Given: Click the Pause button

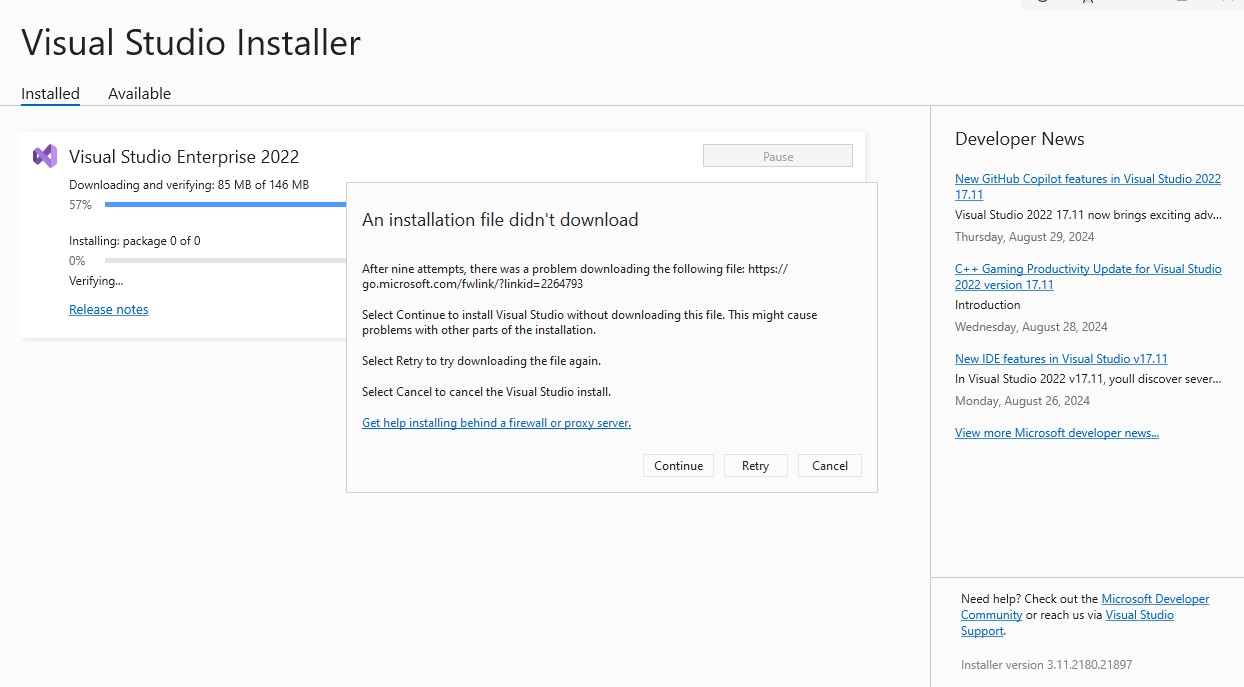Looking at the screenshot, I should click(x=778, y=156).
